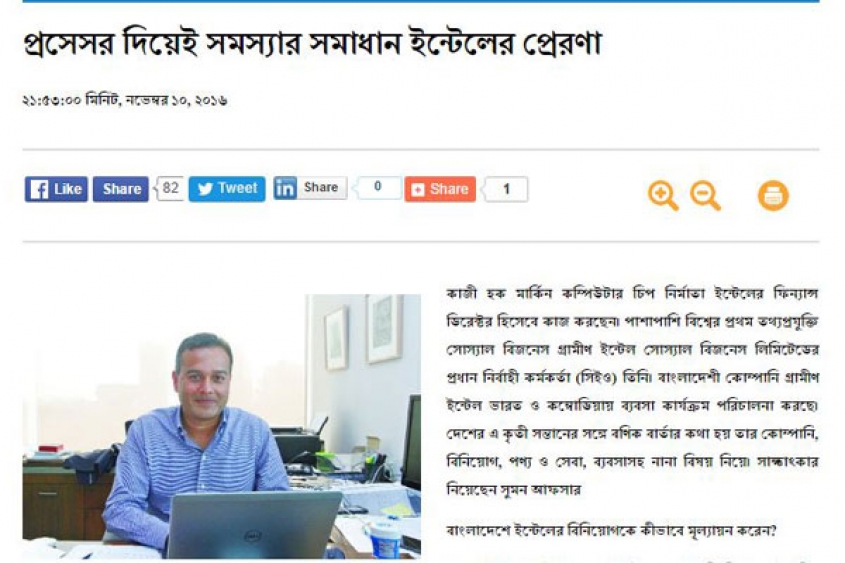The width and height of the screenshot is (845, 563).
Task: Increase text size with the zoom-in magnifier
Action: 663,196
